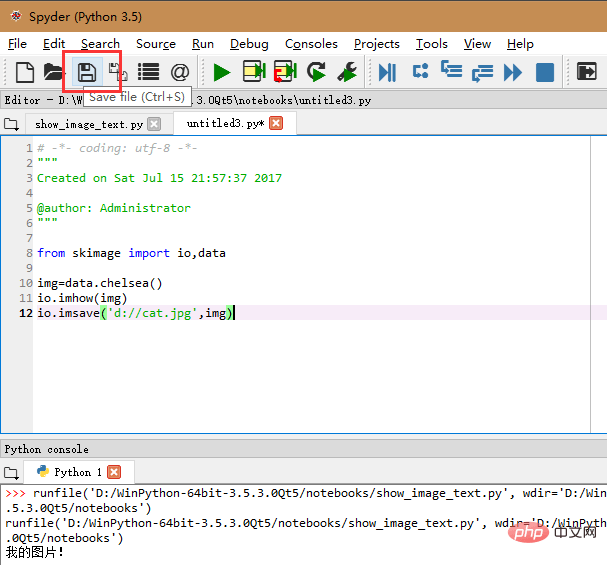
Task: Click the '@author: Administrator' line
Action: [x=114, y=208]
